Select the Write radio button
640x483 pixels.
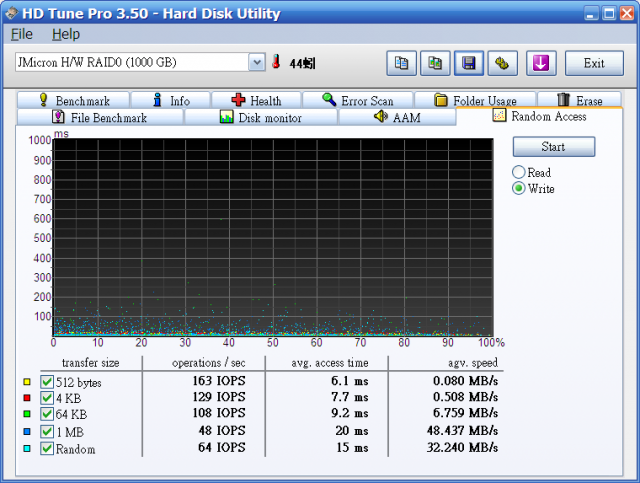pos(518,188)
